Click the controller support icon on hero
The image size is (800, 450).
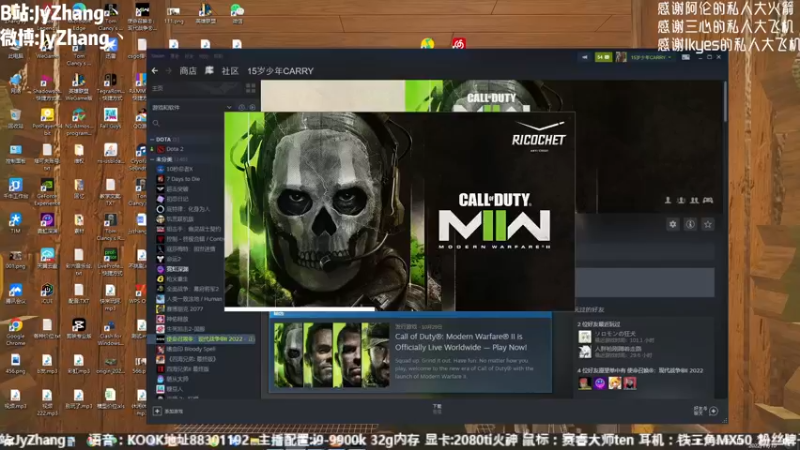coord(708,201)
